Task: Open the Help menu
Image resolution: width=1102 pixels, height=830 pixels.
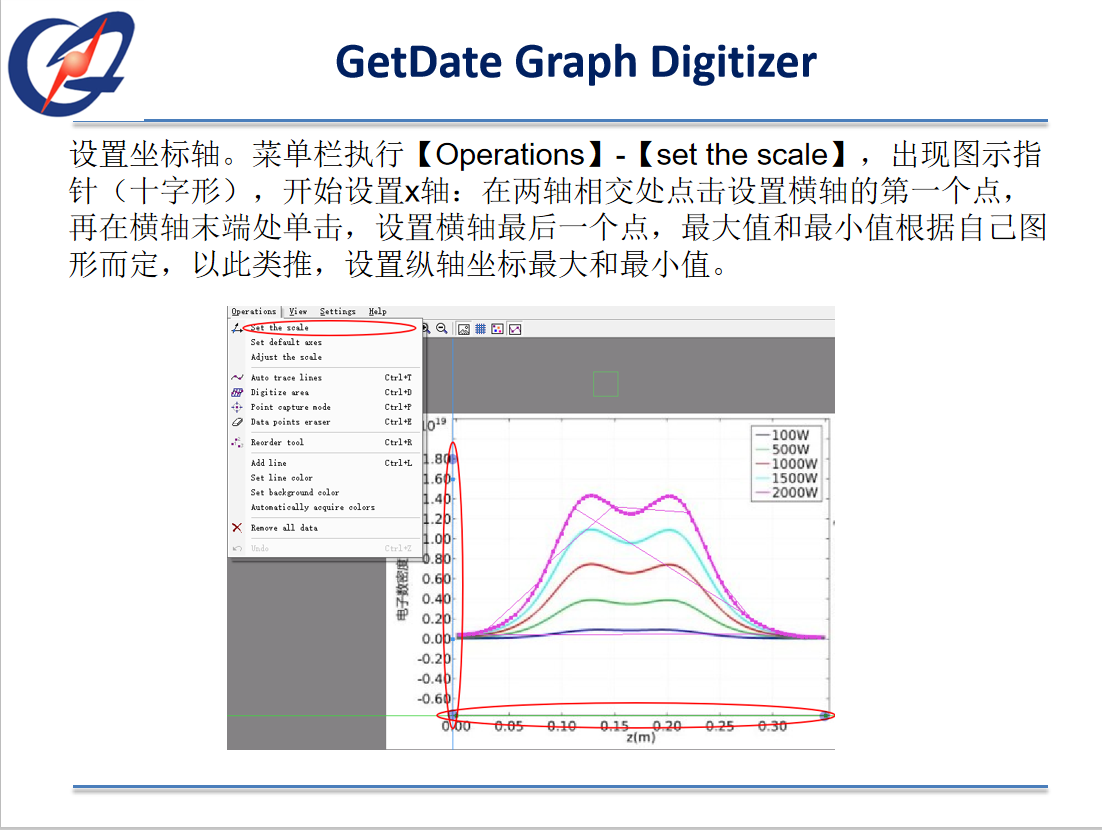Action: click(377, 311)
